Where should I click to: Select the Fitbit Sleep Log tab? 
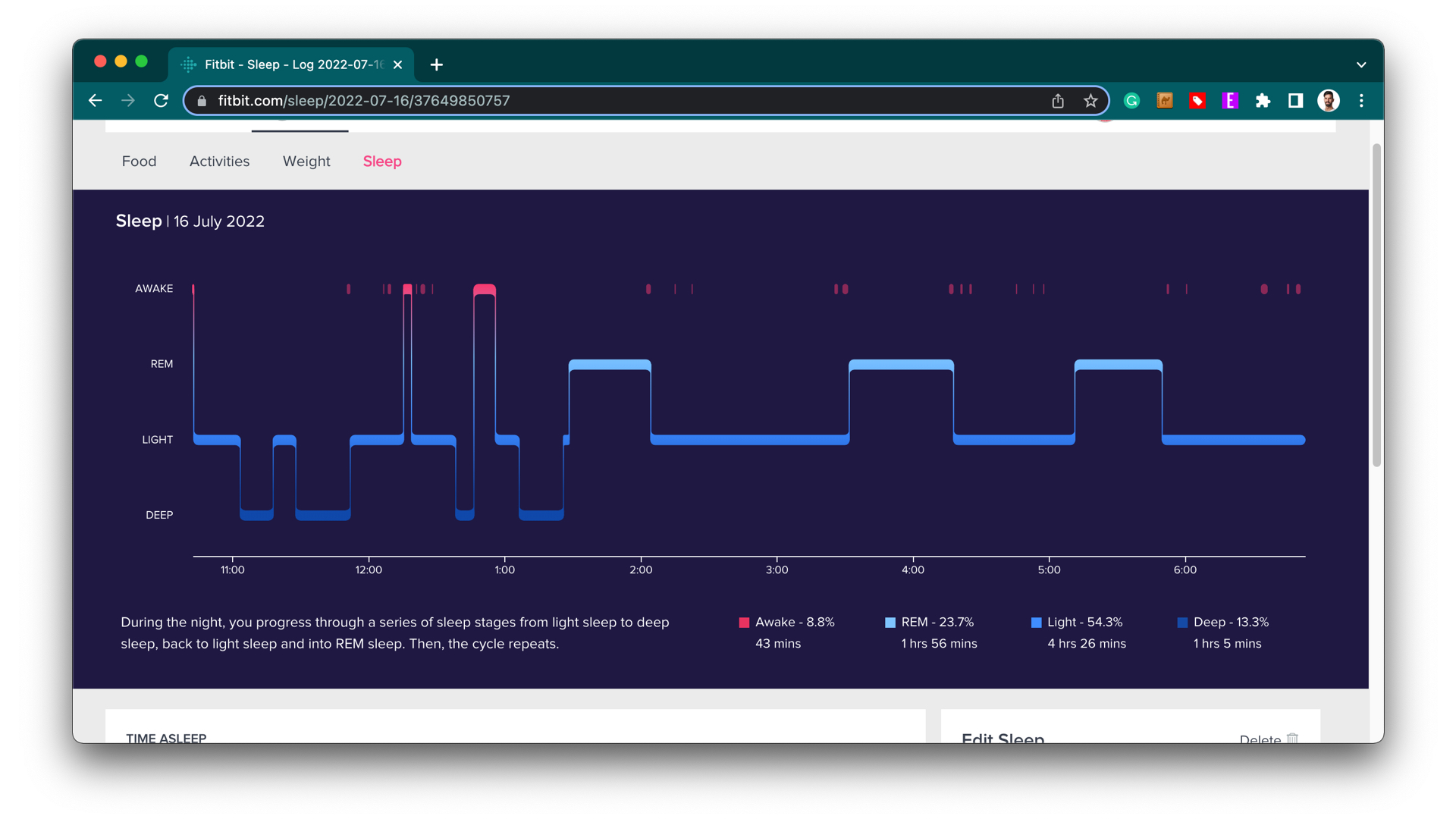point(291,64)
